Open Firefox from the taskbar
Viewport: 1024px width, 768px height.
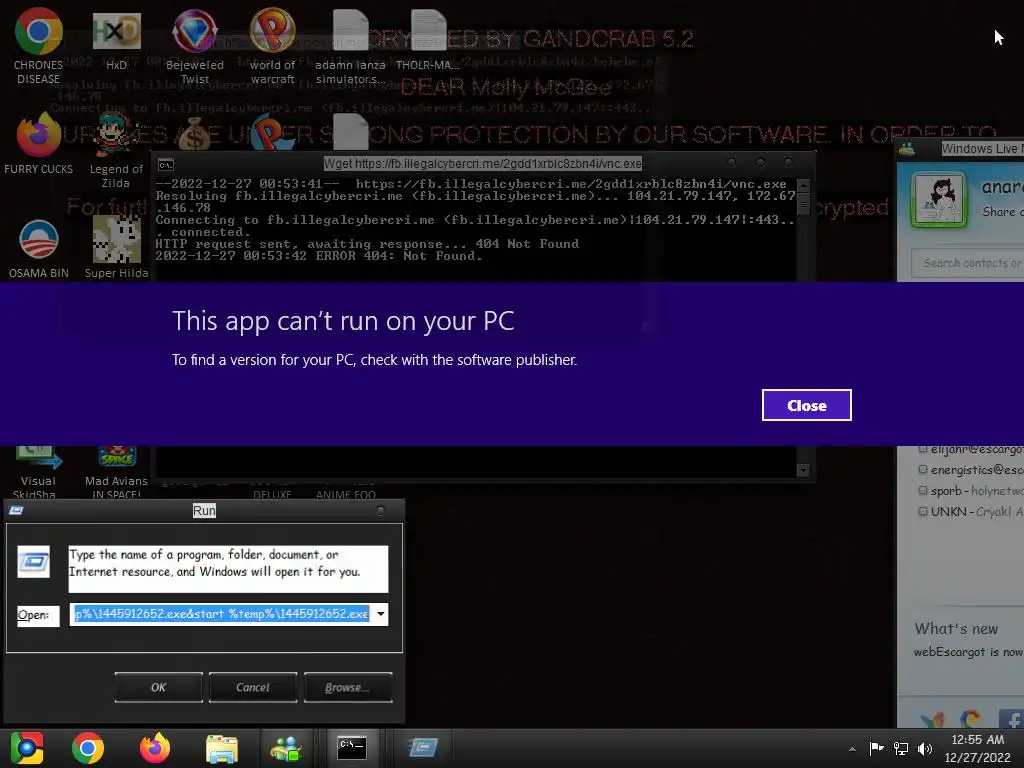pos(155,748)
